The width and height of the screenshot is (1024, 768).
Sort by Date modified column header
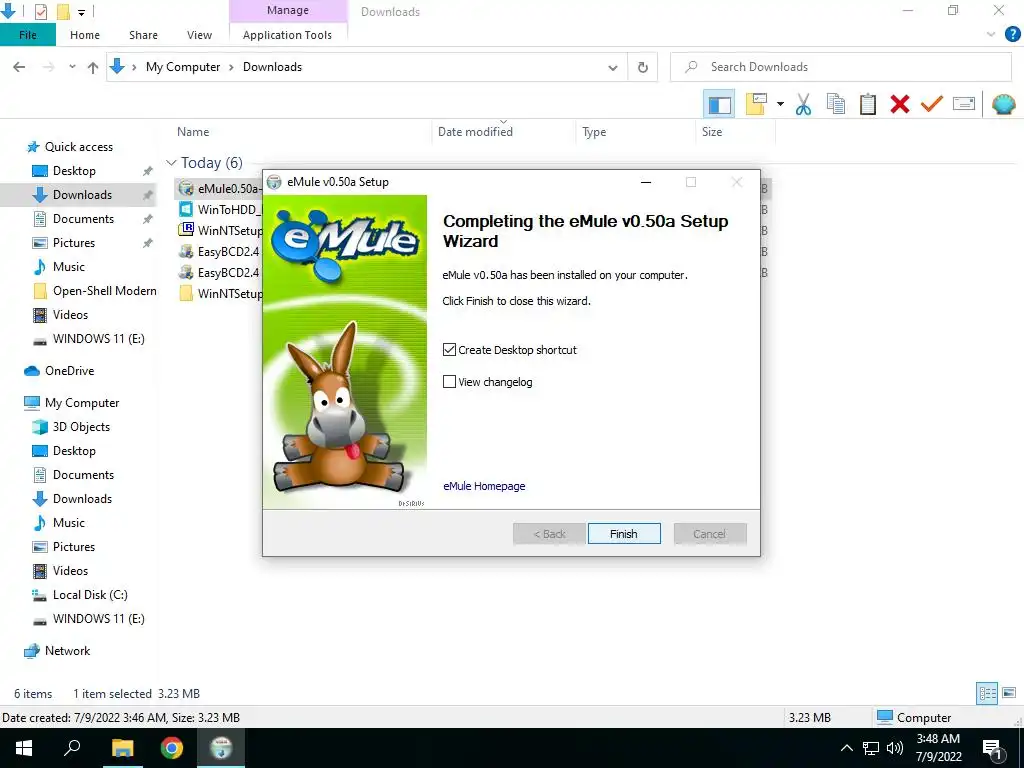click(475, 131)
